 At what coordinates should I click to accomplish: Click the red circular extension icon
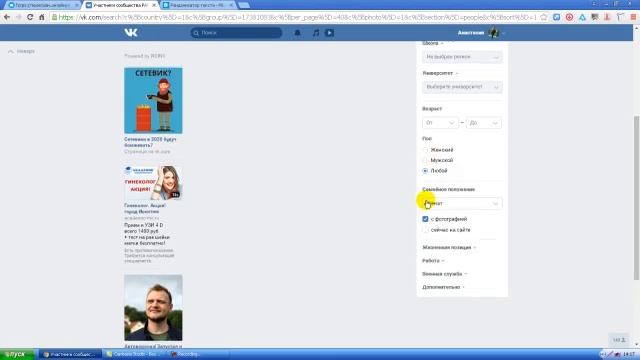(x=569, y=17)
